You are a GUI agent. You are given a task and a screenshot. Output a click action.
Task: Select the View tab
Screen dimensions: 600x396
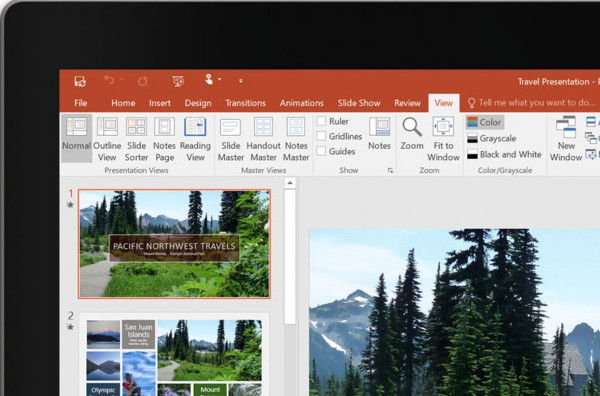pyautogui.click(x=443, y=103)
